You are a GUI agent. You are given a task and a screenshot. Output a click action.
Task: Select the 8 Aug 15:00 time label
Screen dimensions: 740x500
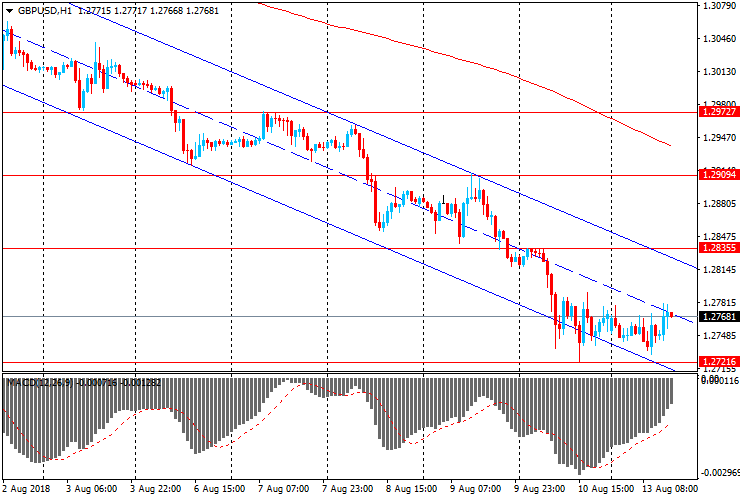click(412, 489)
